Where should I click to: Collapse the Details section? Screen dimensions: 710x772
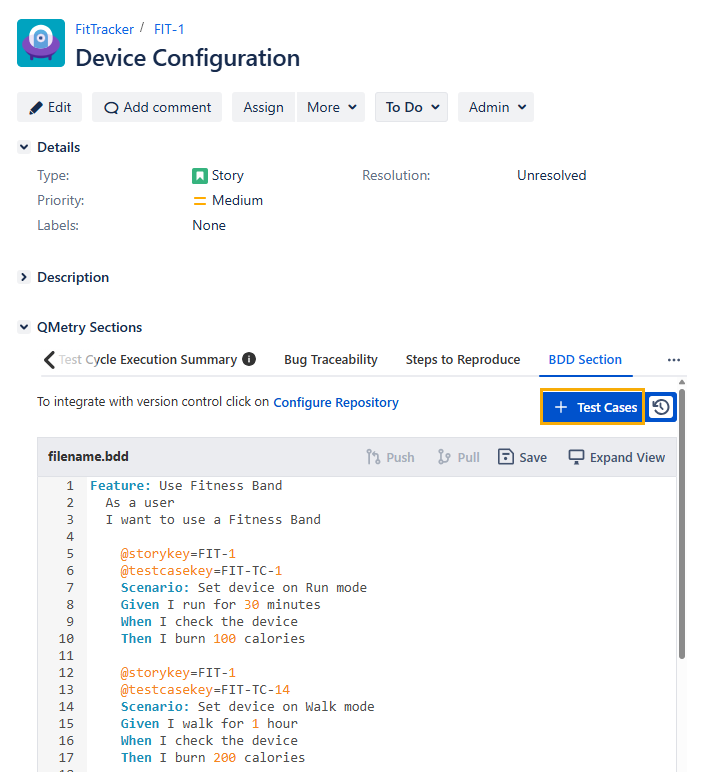pyautogui.click(x=24, y=147)
